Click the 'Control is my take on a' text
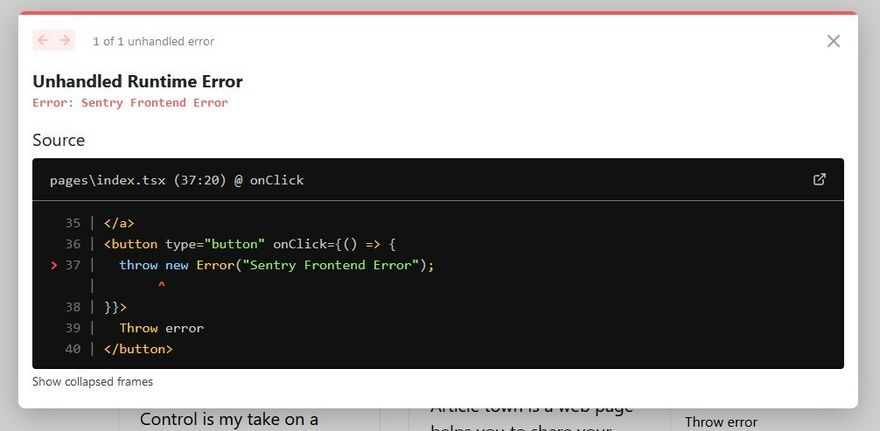Image resolution: width=880 pixels, height=431 pixels. tap(229, 419)
